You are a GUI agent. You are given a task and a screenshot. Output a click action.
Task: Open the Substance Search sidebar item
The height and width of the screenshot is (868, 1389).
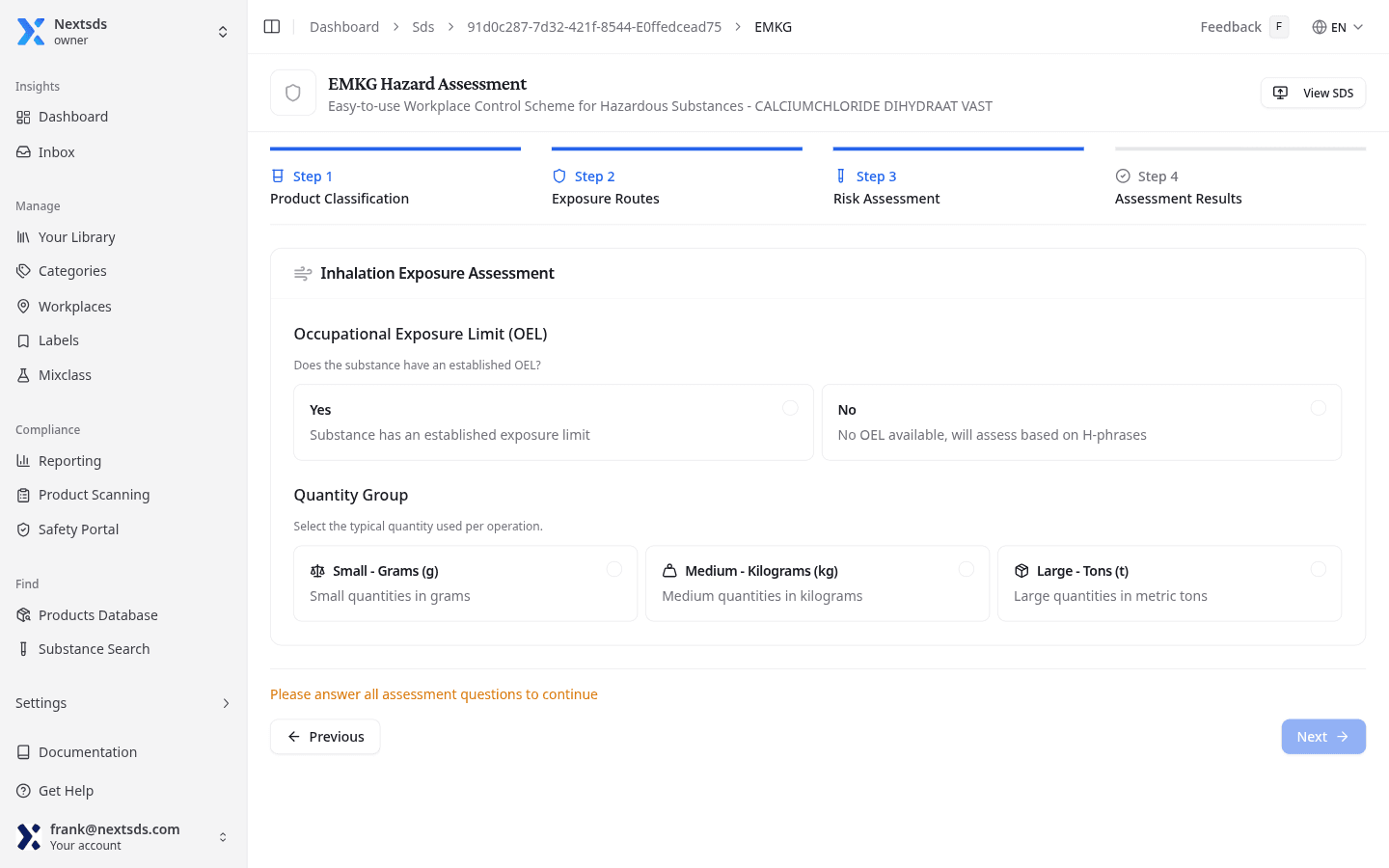(x=123, y=649)
